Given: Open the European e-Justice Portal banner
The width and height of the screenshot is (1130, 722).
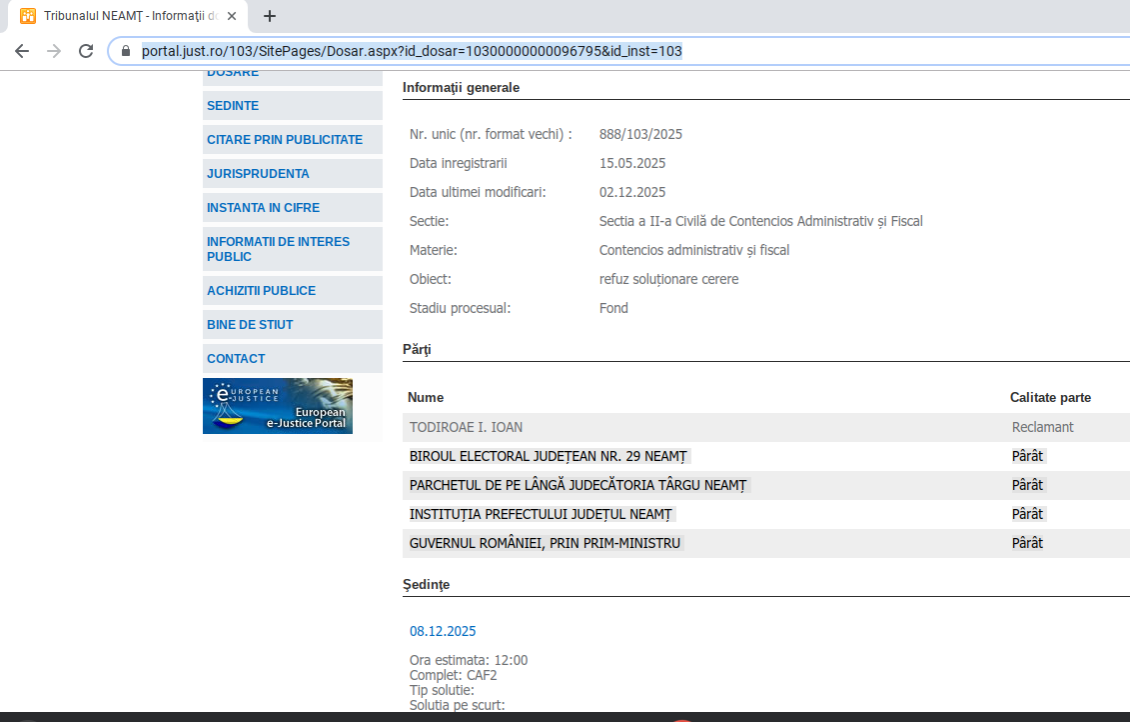Looking at the screenshot, I should (277, 406).
